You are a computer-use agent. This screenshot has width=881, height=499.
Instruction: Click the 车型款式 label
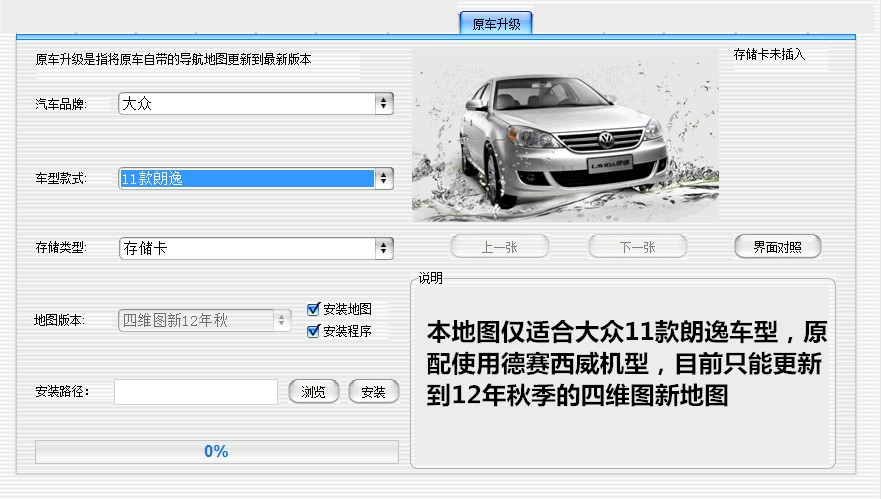61,179
